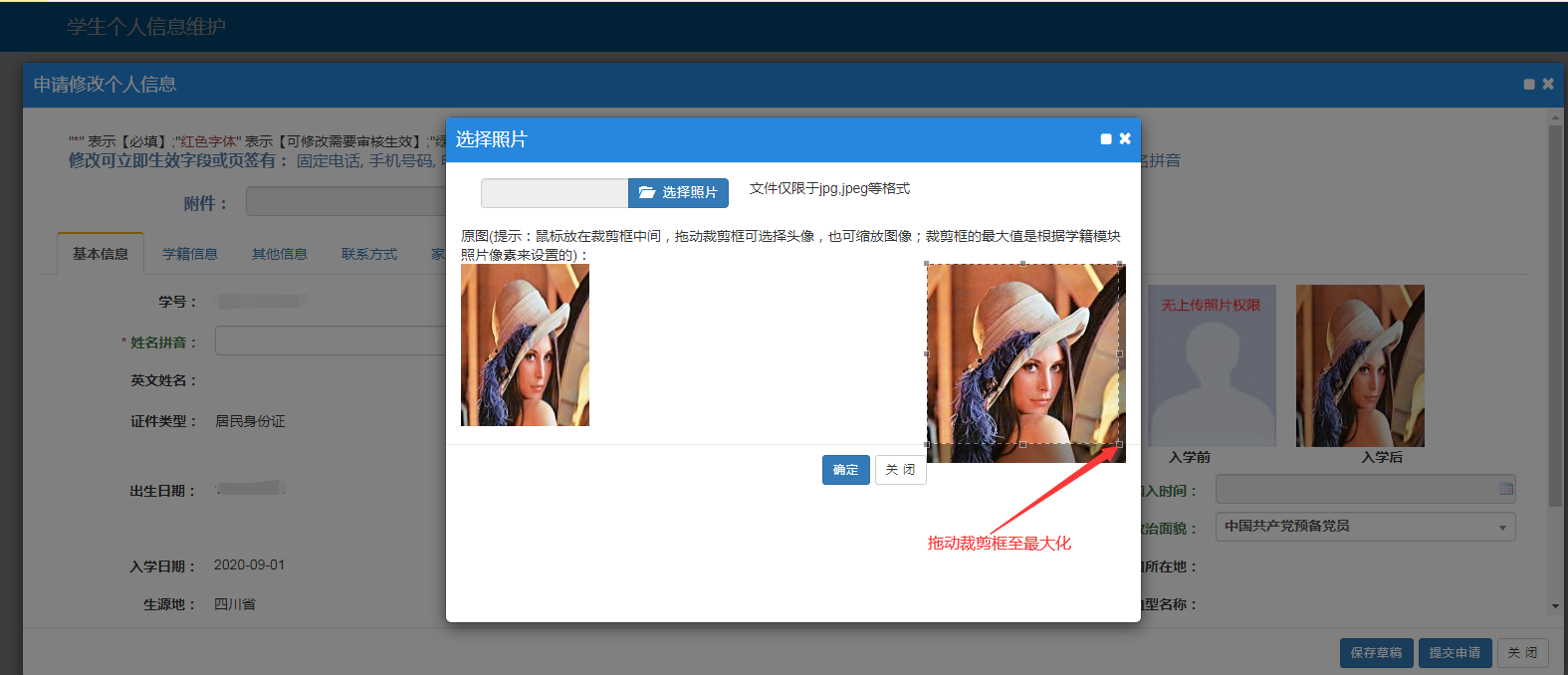This screenshot has width=1568, height=675.
Task: Click the bottom-middle crop handle
Action: click(x=1023, y=444)
